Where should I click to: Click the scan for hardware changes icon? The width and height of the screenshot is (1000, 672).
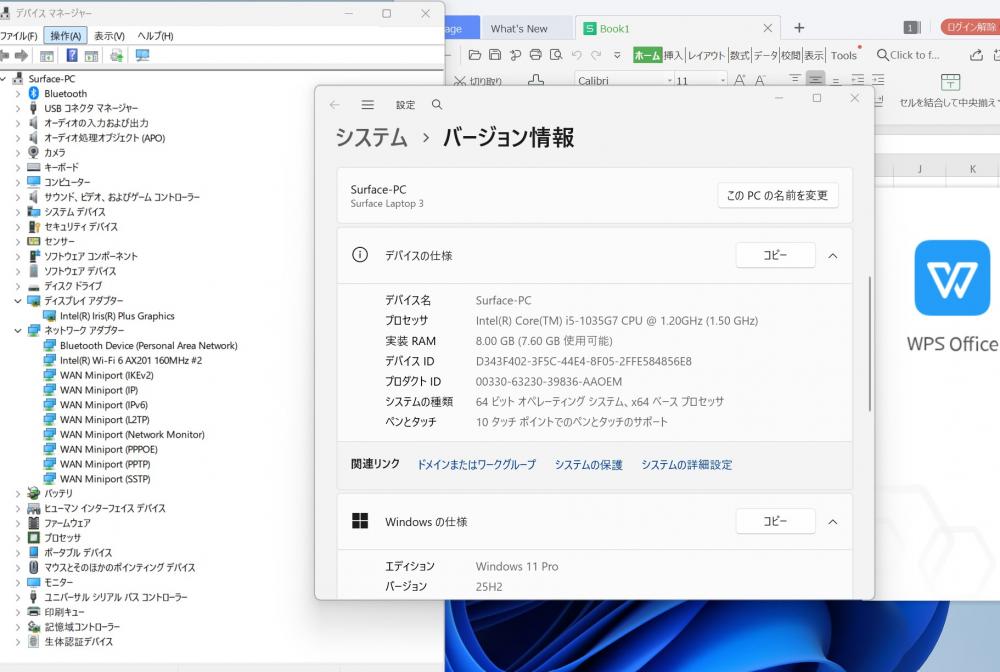coord(142,56)
